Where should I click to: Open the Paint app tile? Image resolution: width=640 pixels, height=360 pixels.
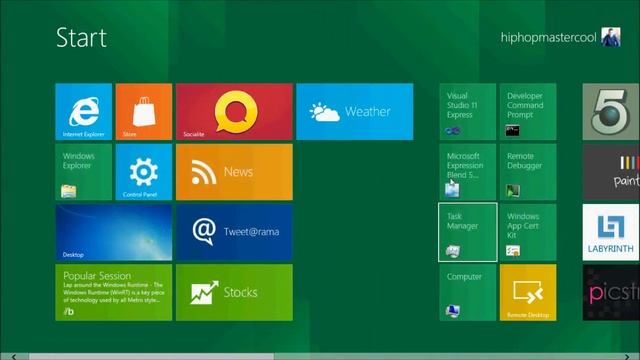tap(611, 172)
